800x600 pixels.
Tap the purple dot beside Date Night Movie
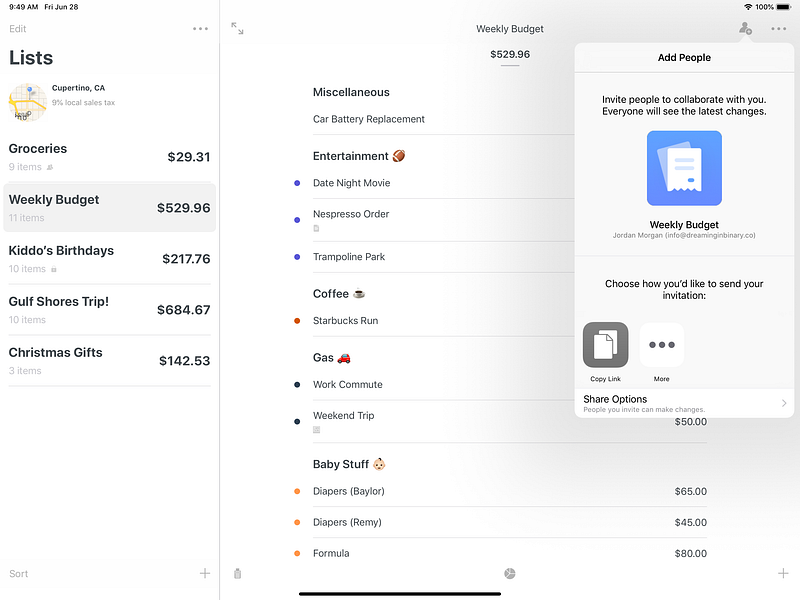297,183
